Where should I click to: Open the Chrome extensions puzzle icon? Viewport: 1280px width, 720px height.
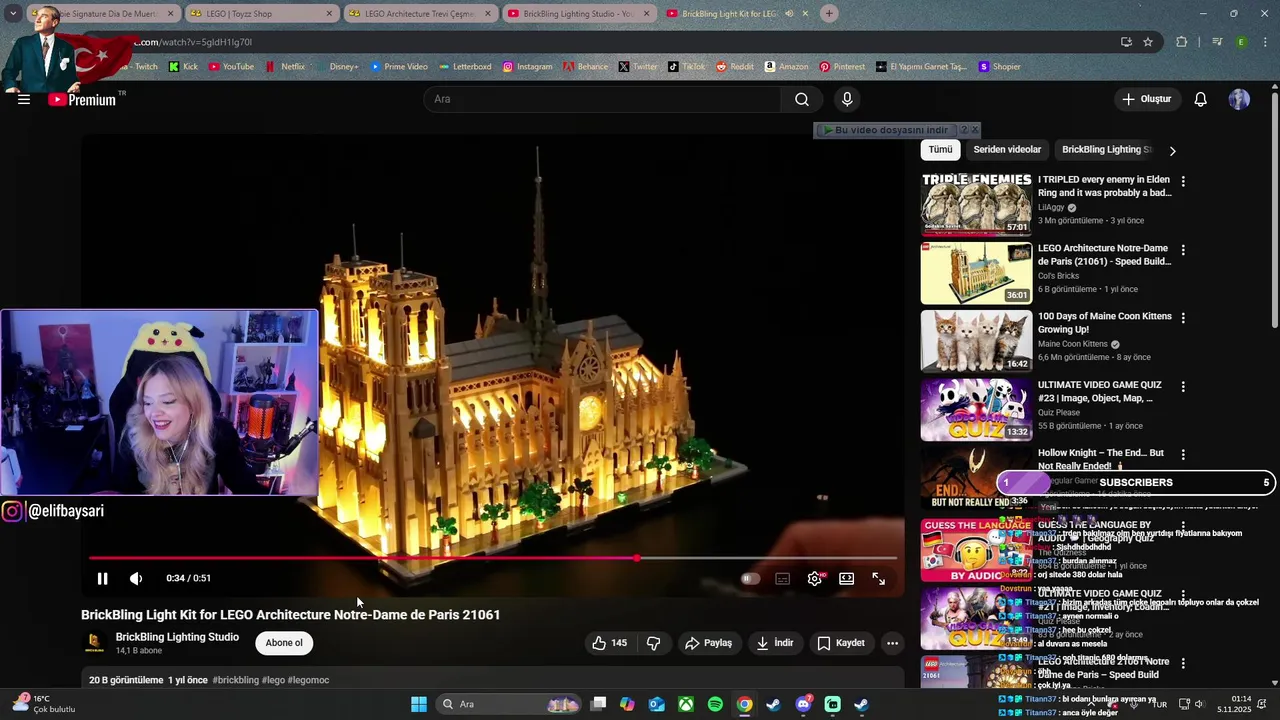coord(1182,42)
